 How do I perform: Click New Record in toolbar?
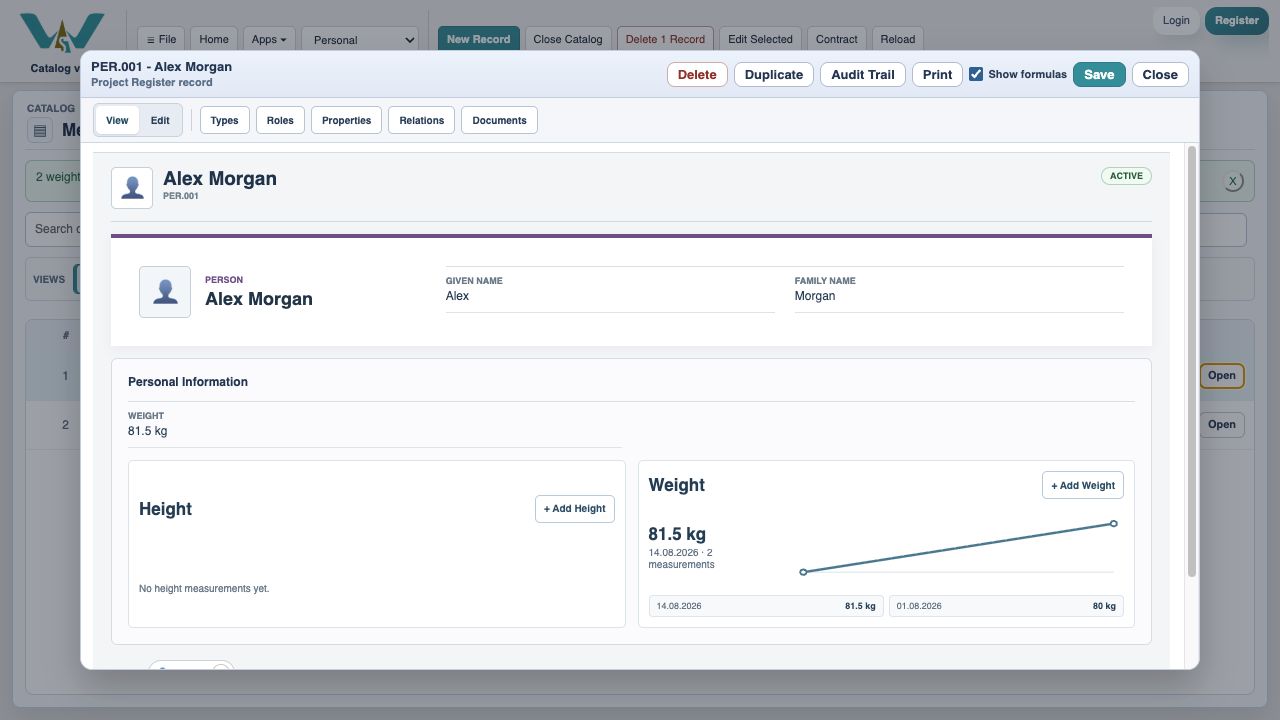[x=478, y=39]
